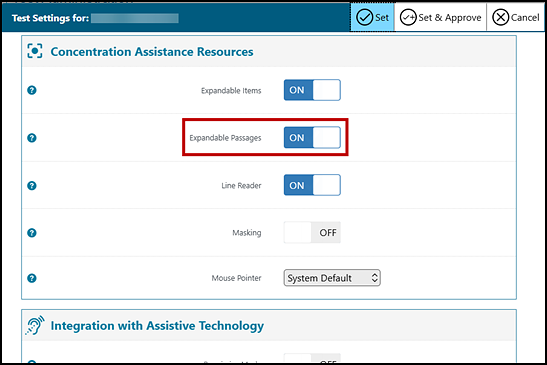Click Concentration Assistance Resources heading
The image size is (547, 365).
pyautogui.click(x=152, y=52)
